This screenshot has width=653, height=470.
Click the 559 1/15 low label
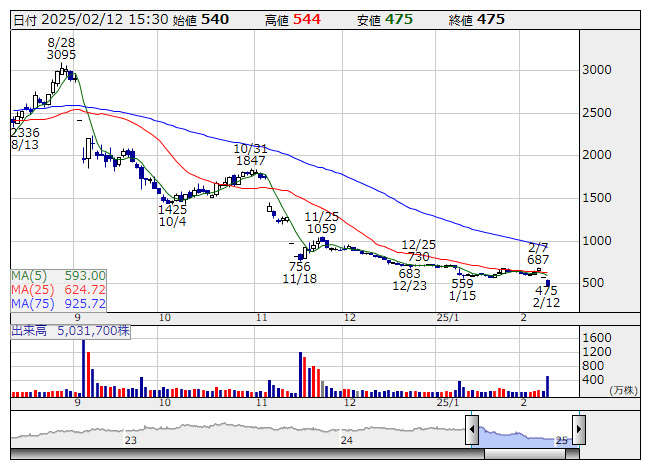click(462, 289)
